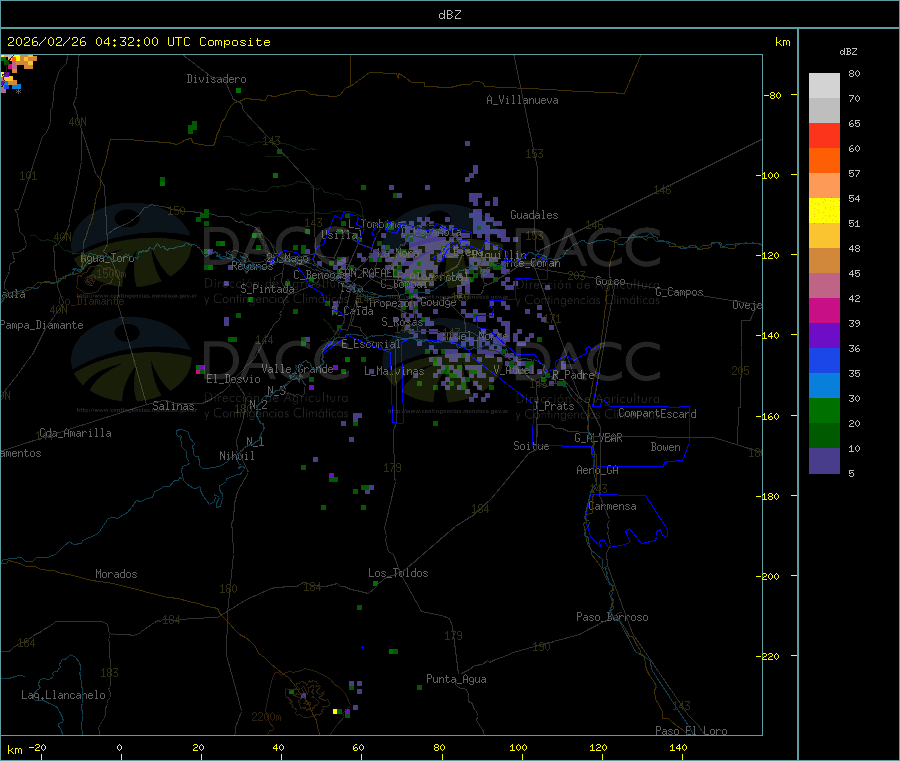
Task: Click the S_Rosas label
Action: coord(402,323)
